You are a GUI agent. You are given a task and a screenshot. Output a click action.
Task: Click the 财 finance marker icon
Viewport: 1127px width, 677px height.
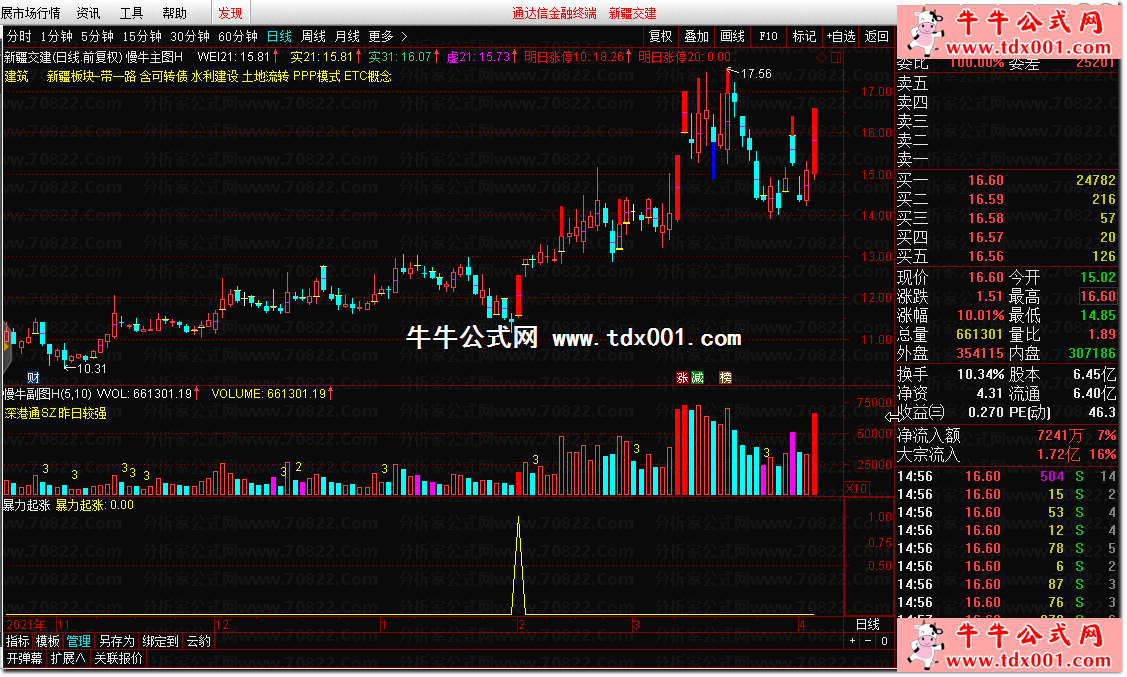33,377
